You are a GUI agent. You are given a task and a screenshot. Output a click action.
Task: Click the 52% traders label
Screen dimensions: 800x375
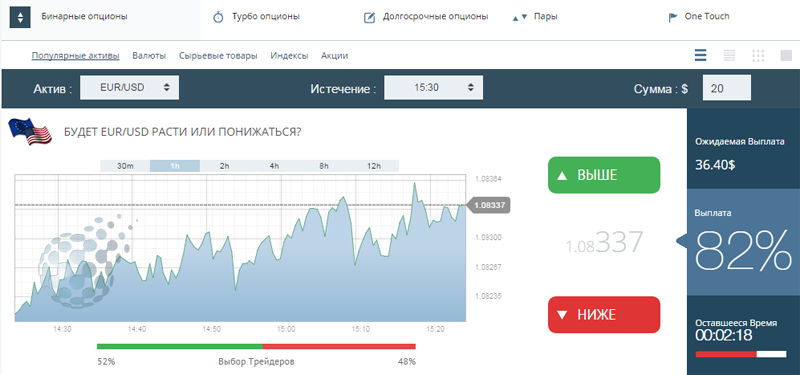[106, 362]
